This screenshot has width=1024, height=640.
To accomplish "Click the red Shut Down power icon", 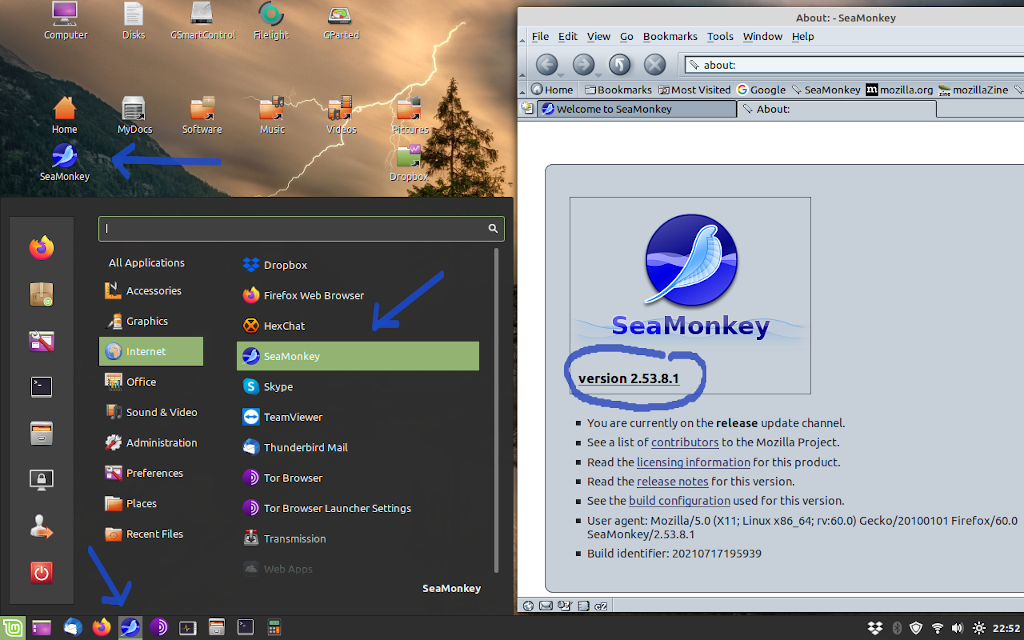I will [41, 573].
